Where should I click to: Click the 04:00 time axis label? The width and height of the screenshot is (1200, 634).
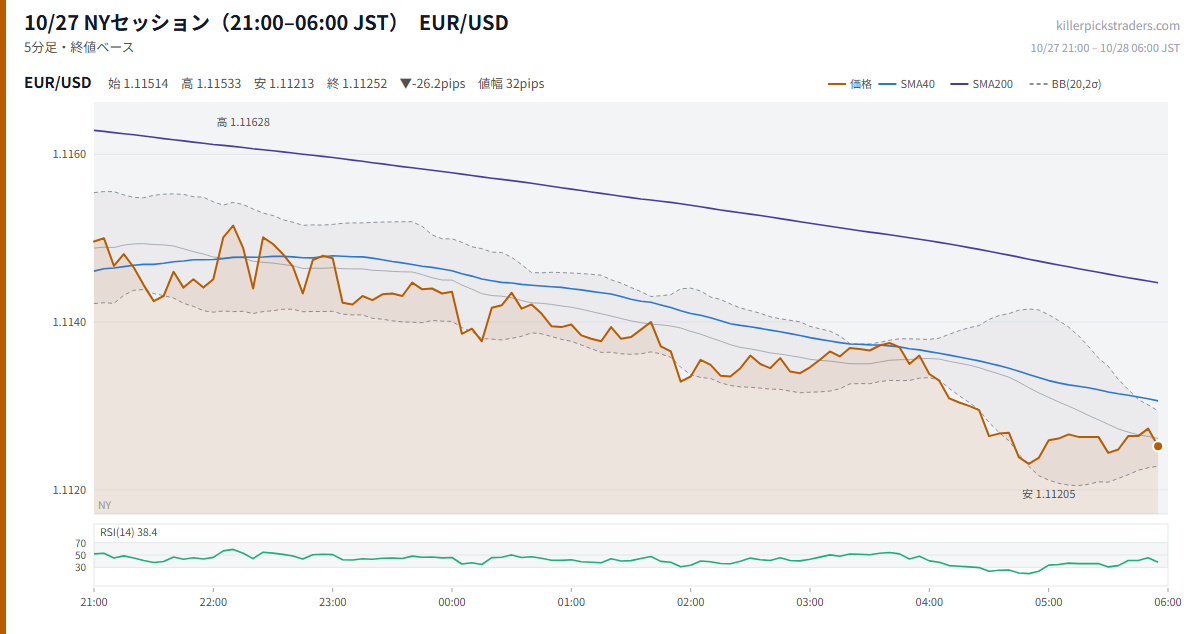point(929,602)
